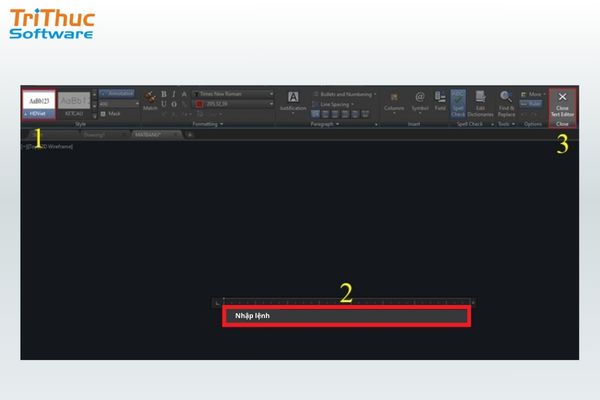Click the Match text formatting icon
Viewport: 600px width, 400px height.
point(150,101)
